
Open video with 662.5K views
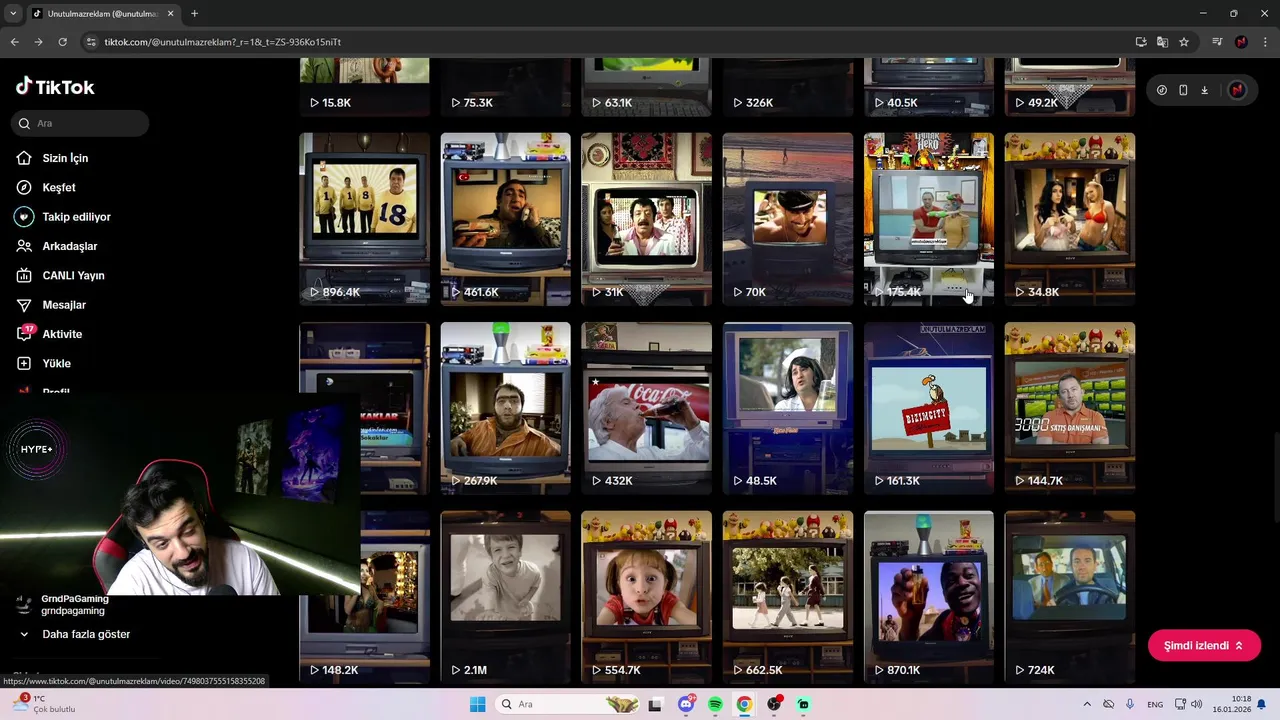click(788, 597)
